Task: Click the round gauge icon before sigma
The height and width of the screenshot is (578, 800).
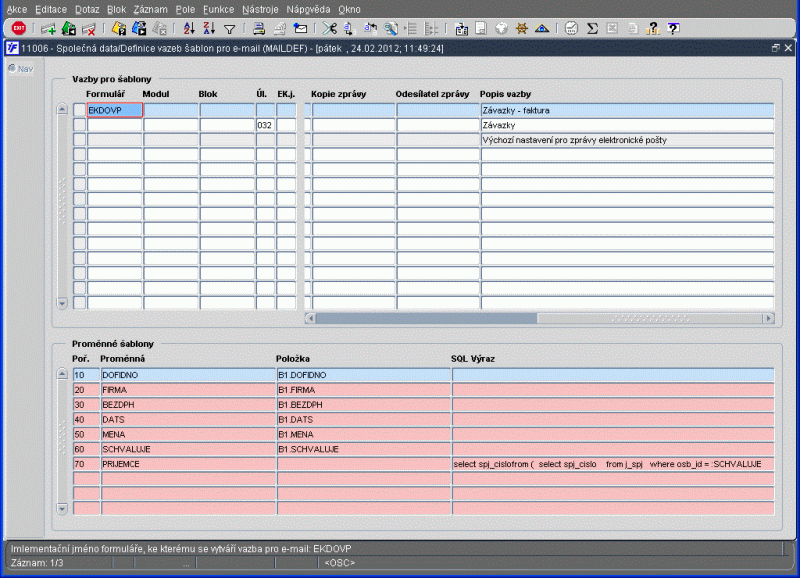Action: coord(571,29)
